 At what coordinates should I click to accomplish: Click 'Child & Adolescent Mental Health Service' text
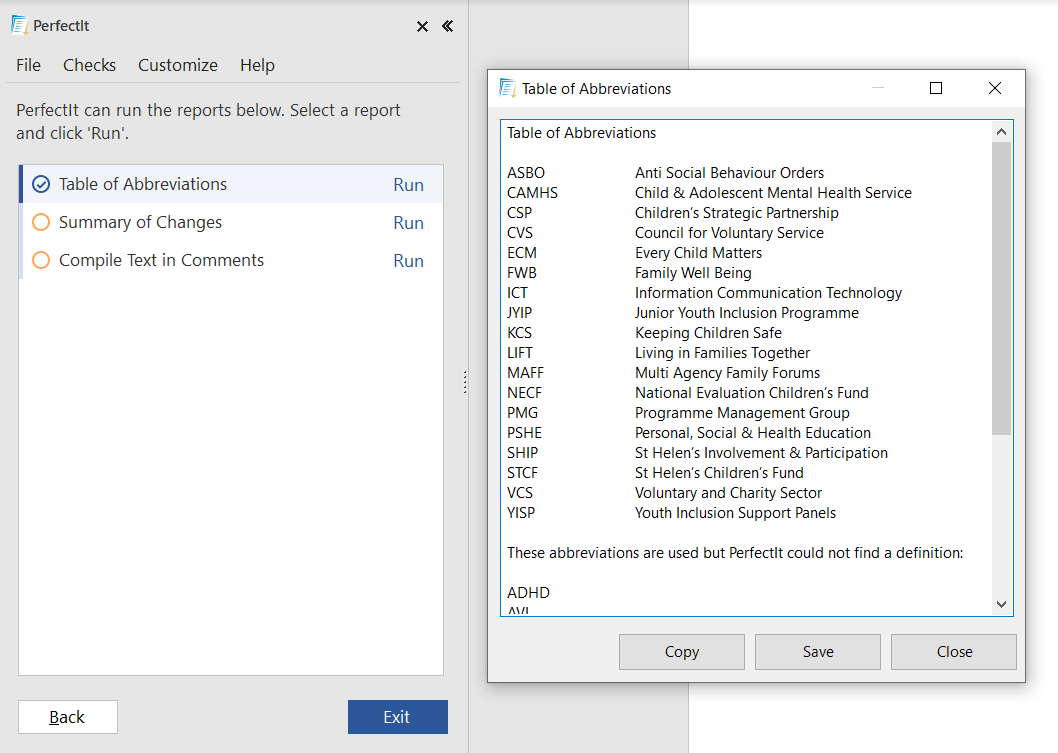coord(773,193)
